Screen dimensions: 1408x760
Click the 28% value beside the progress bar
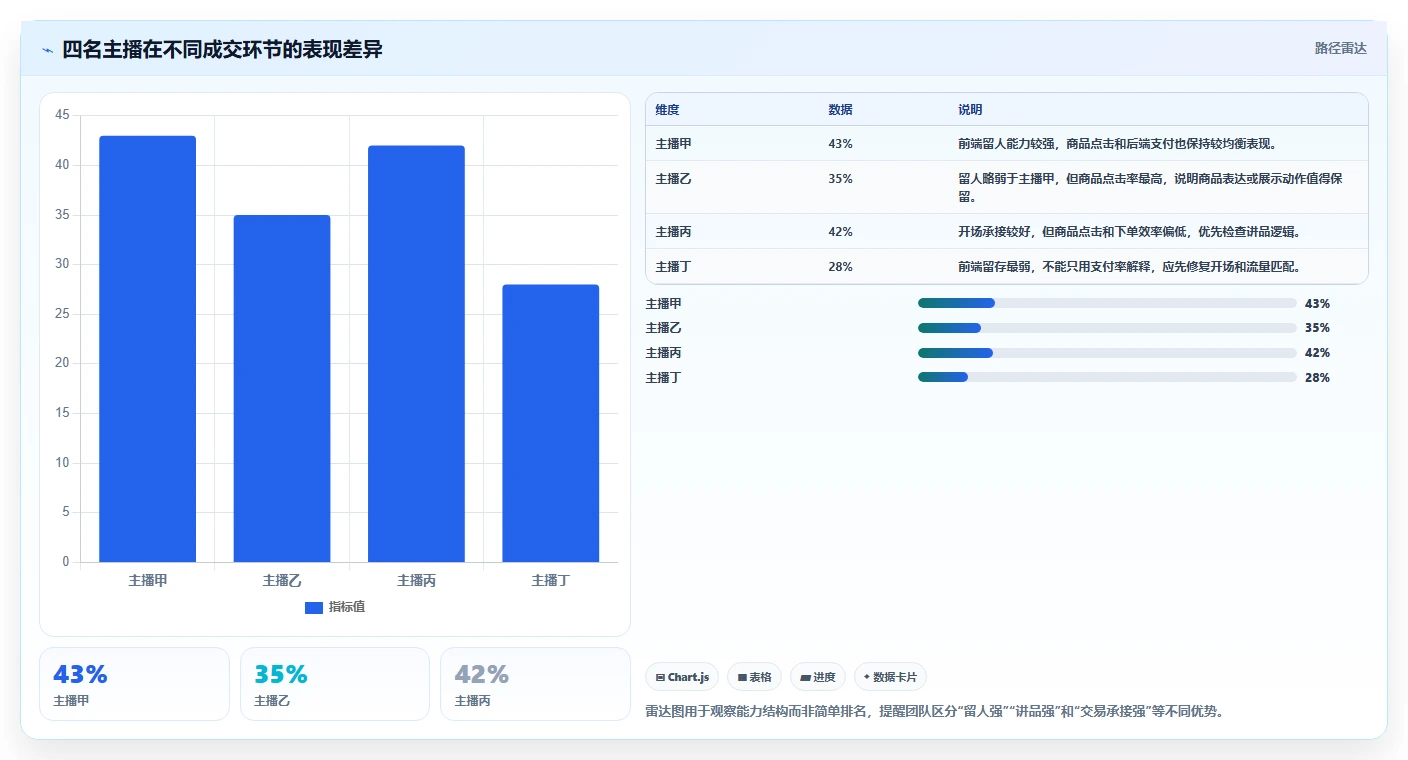pos(1317,378)
